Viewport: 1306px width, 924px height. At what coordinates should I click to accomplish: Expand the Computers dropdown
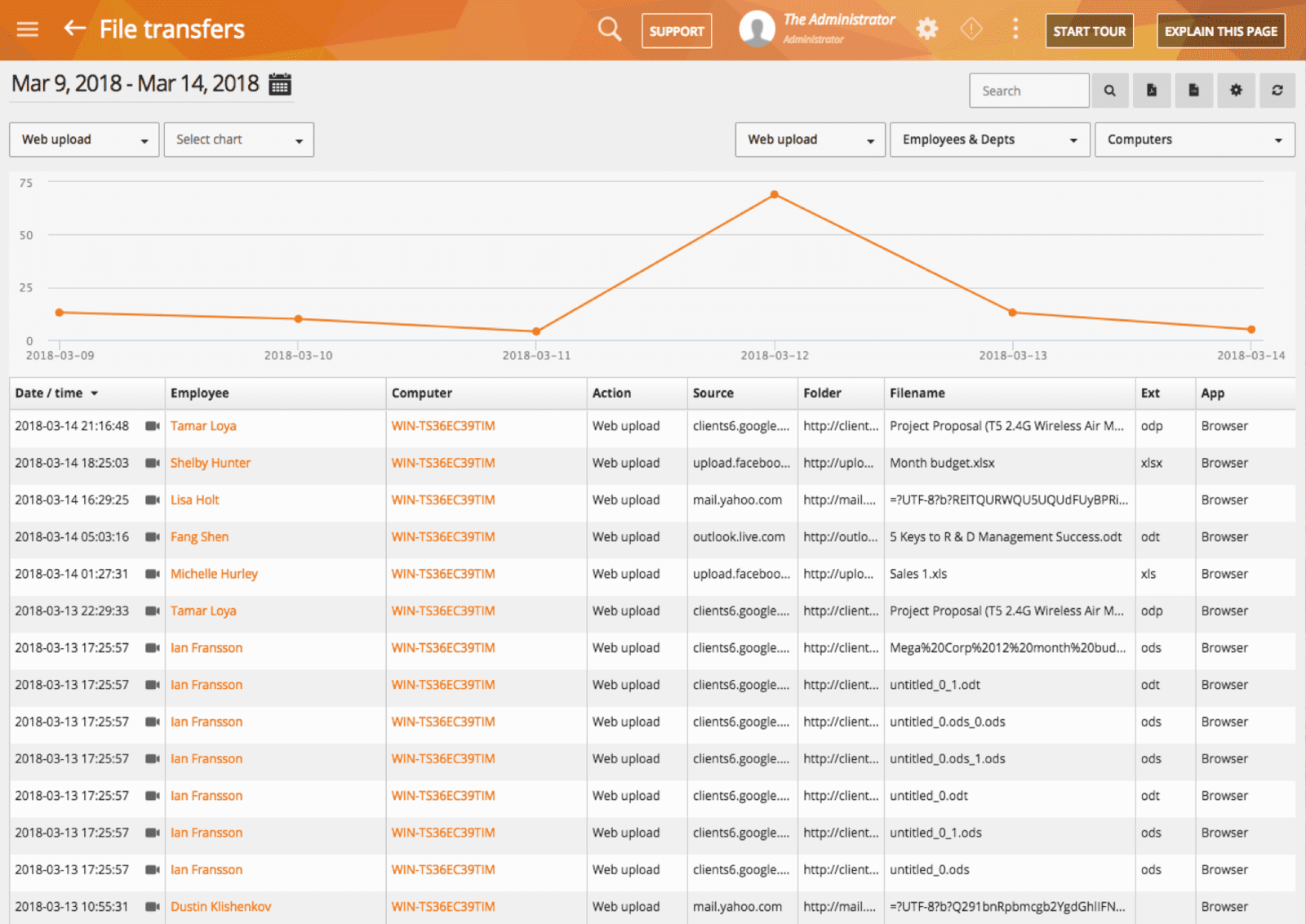(x=1195, y=140)
